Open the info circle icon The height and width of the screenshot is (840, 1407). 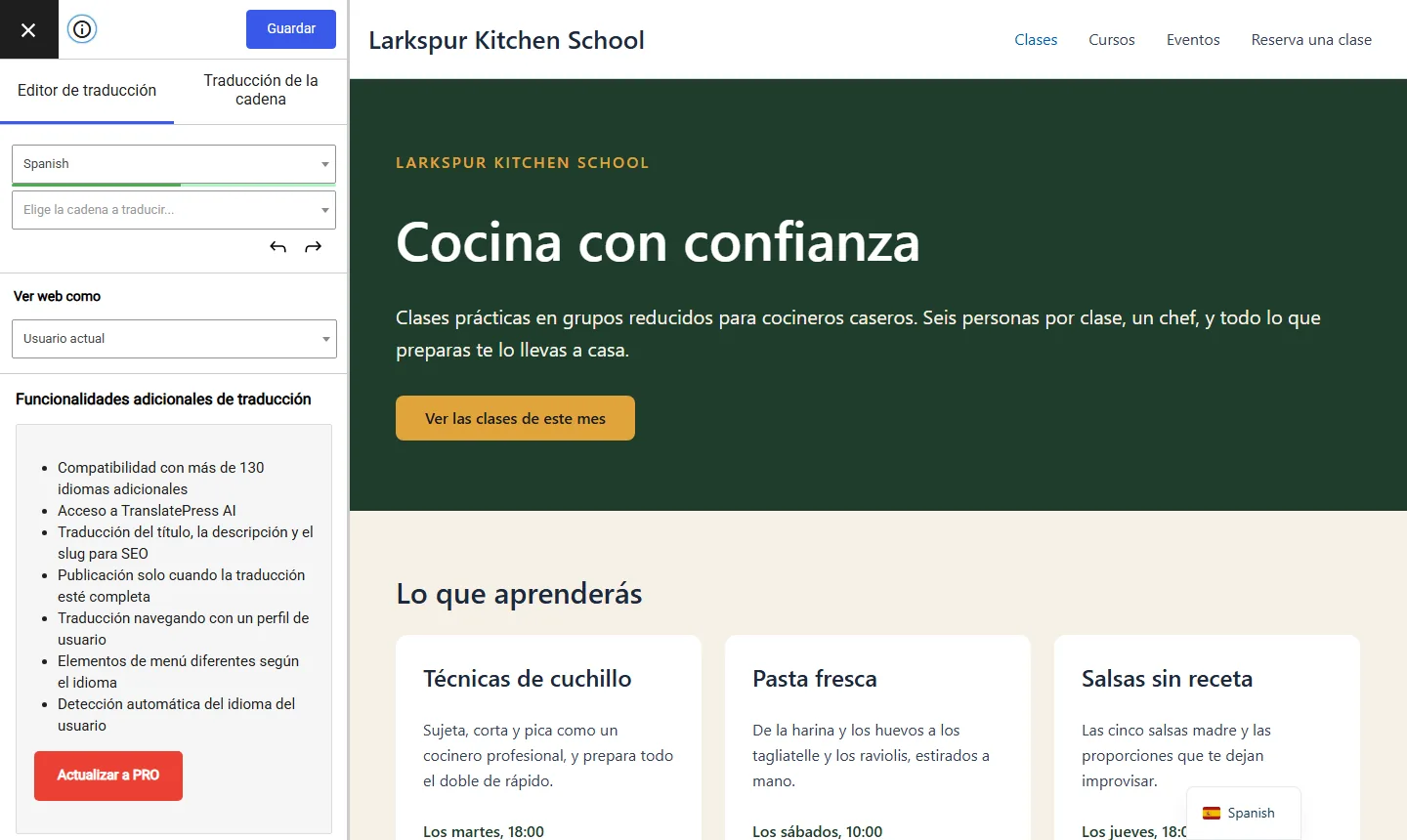(x=82, y=29)
